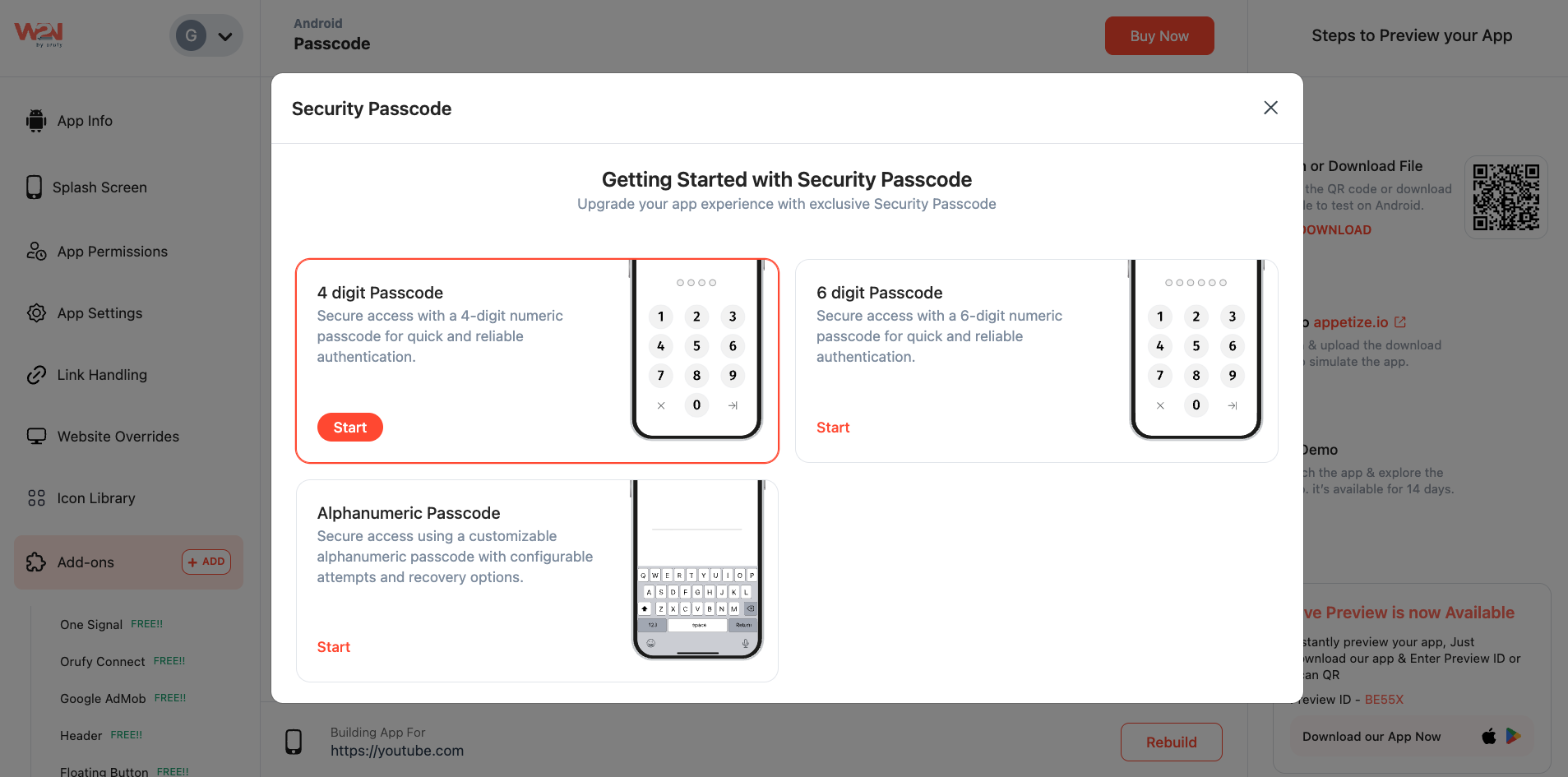Click the QR code thumbnail
Image resolution: width=1568 pixels, height=777 pixels.
click(1506, 197)
